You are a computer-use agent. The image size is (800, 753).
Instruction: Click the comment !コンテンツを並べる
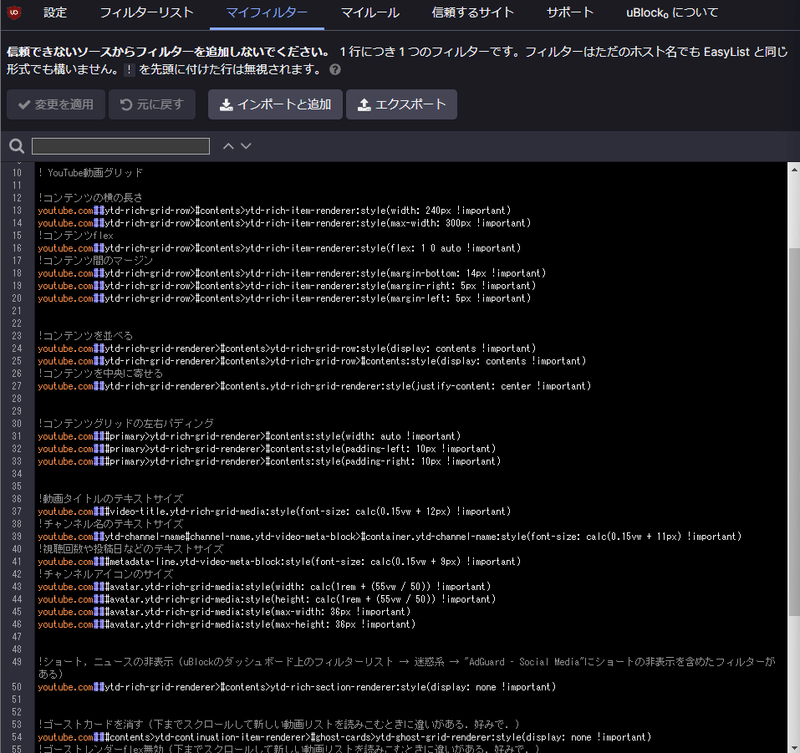tap(85, 336)
